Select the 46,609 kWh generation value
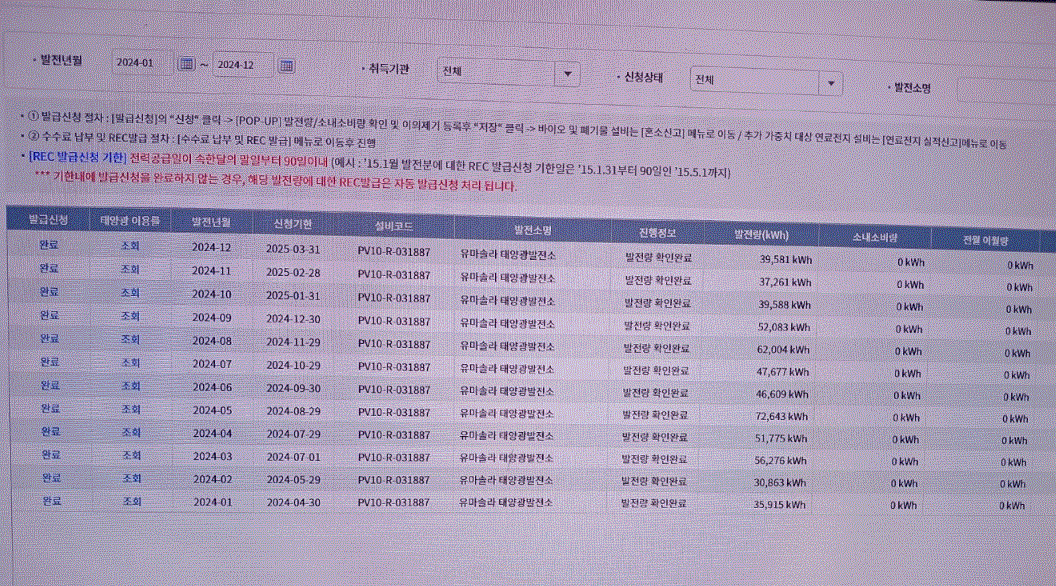The image size is (1056, 586). tap(782, 394)
